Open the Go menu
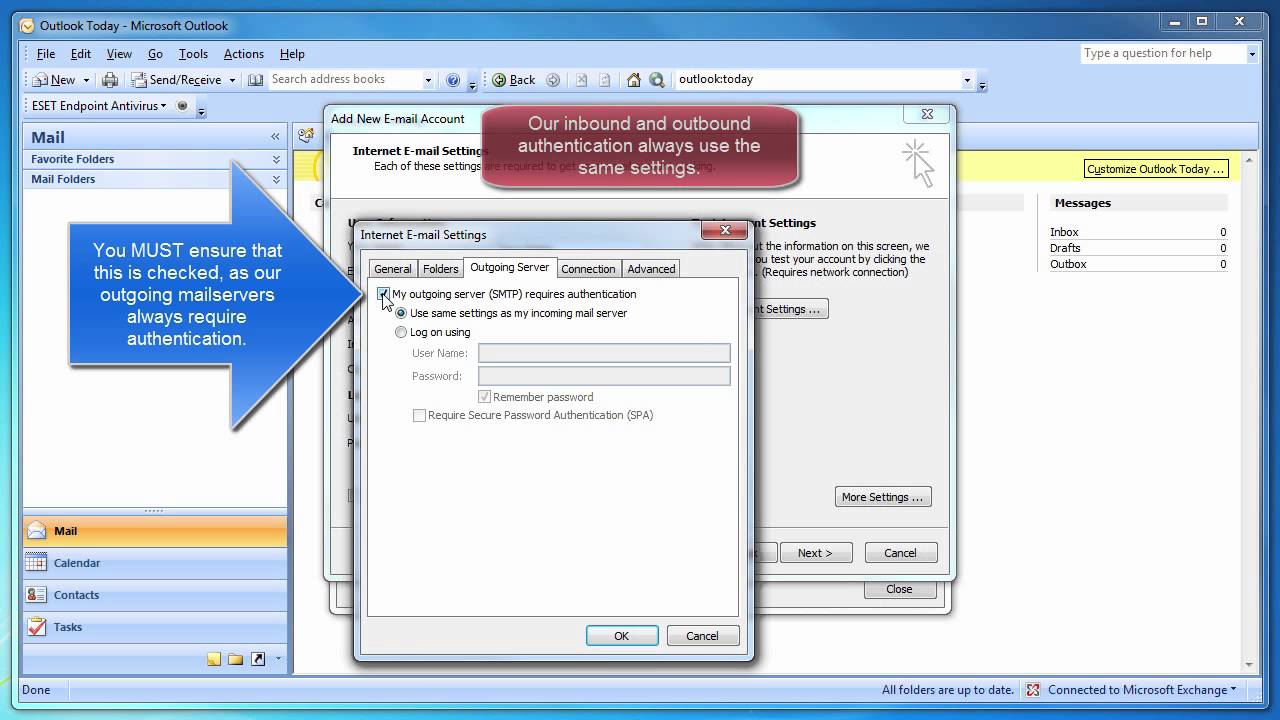This screenshot has width=1280, height=720. point(155,54)
